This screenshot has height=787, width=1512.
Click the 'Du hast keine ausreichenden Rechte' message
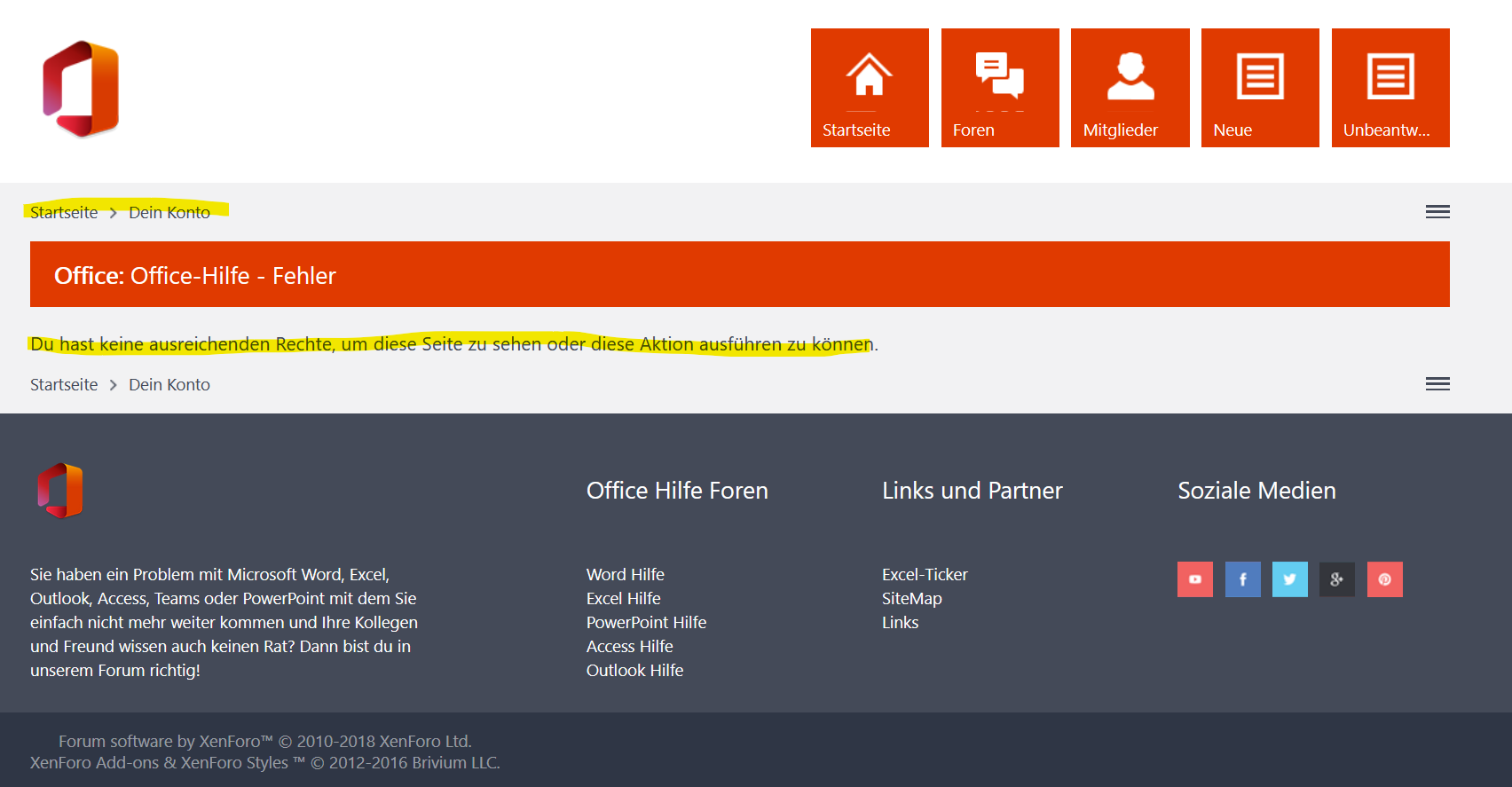(454, 343)
